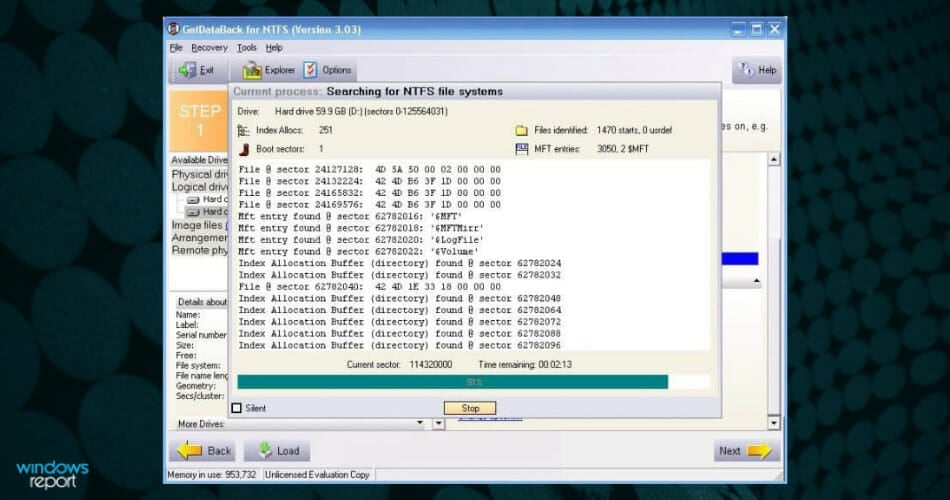This screenshot has height=500, width=950.
Task: Open the More Drives dropdown arrow
Action: tap(420, 423)
